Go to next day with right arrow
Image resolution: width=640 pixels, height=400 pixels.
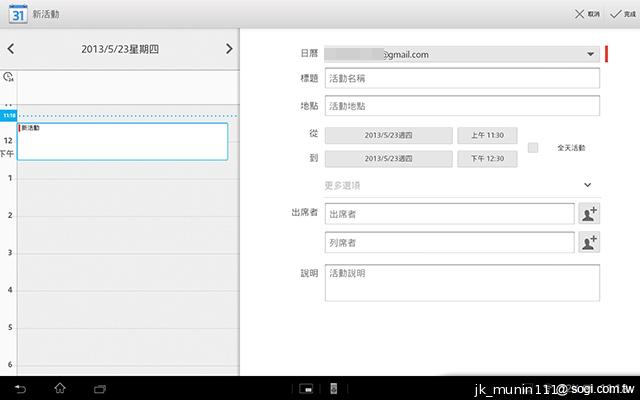pyautogui.click(x=229, y=49)
